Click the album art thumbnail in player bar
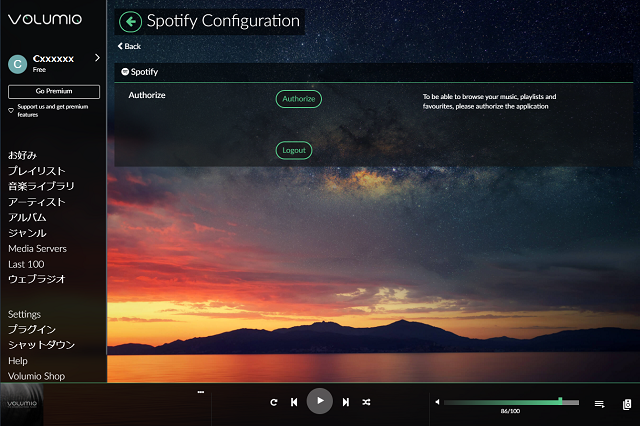640x426 pixels. (x=22, y=404)
